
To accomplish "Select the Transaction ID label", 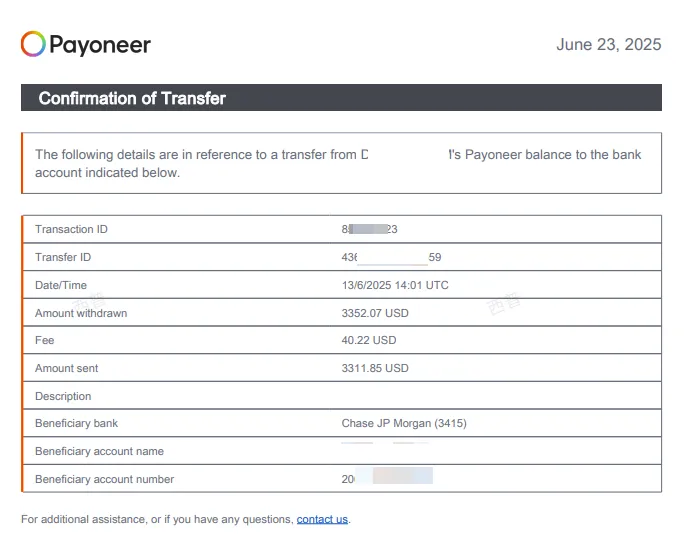I will [x=71, y=229].
